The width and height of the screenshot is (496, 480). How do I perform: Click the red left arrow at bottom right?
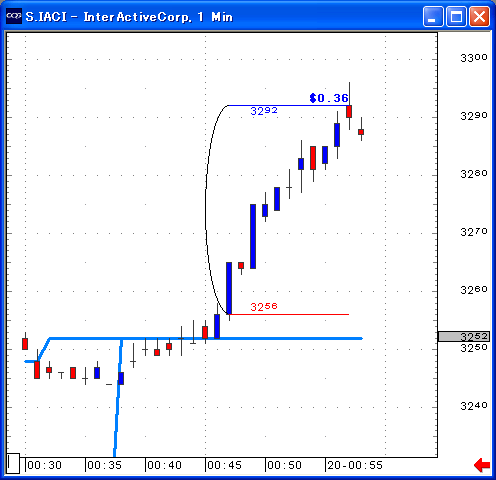pyautogui.click(x=482, y=465)
